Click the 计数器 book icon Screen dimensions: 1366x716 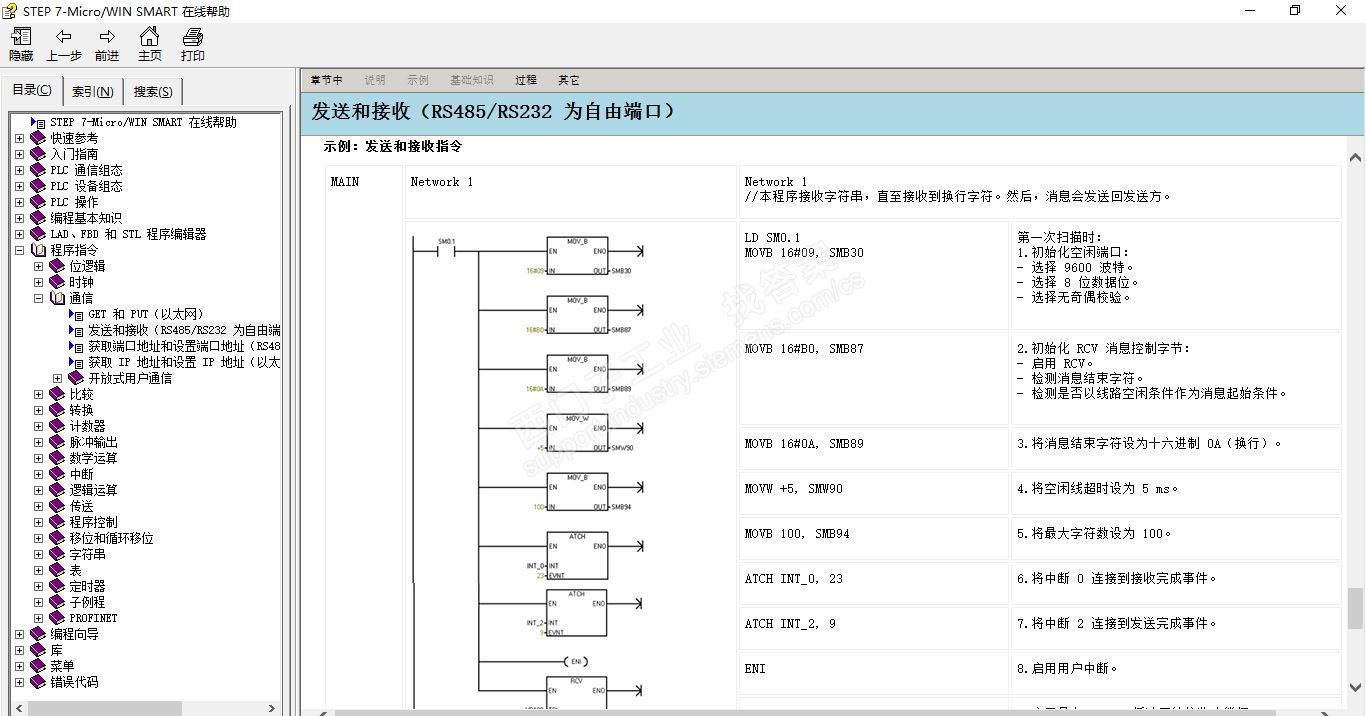(57, 426)
